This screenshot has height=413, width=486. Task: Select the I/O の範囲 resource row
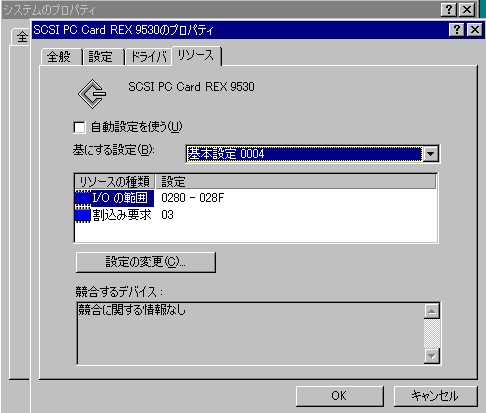click(x=255, y=198)
